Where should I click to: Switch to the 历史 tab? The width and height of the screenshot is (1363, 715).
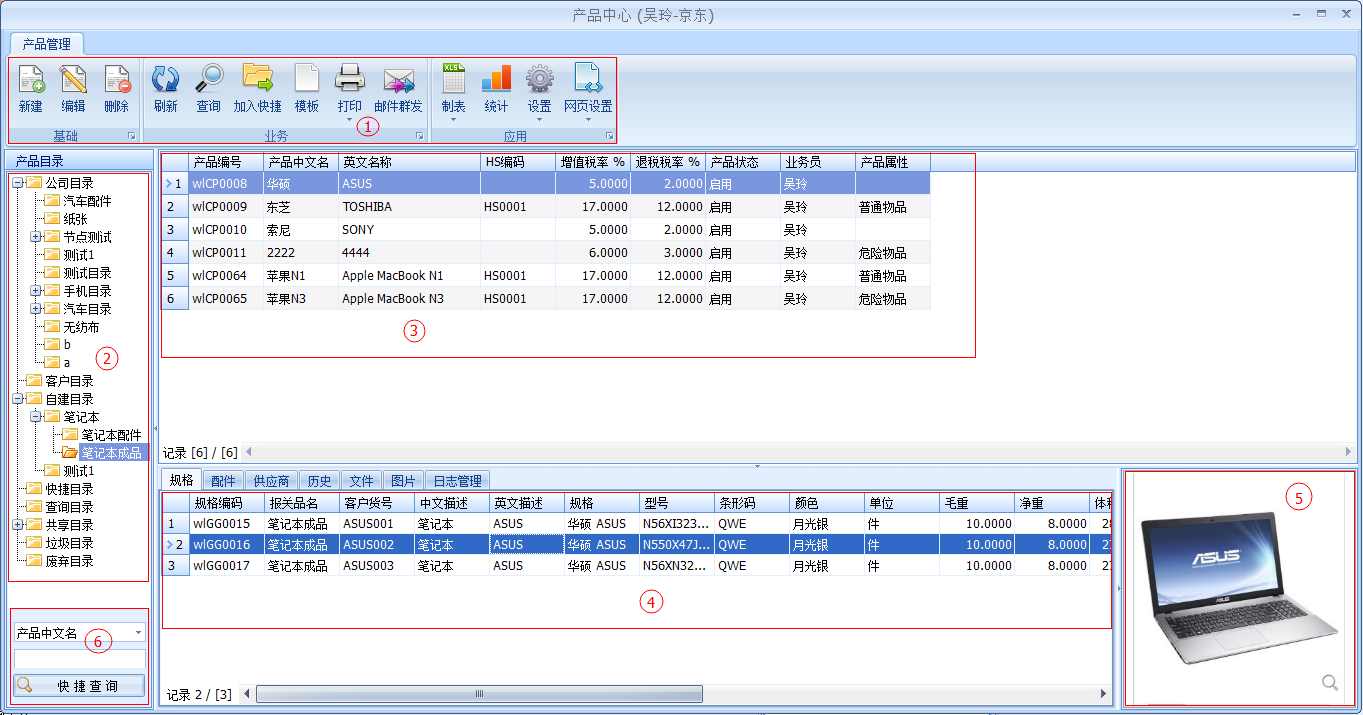319,481
